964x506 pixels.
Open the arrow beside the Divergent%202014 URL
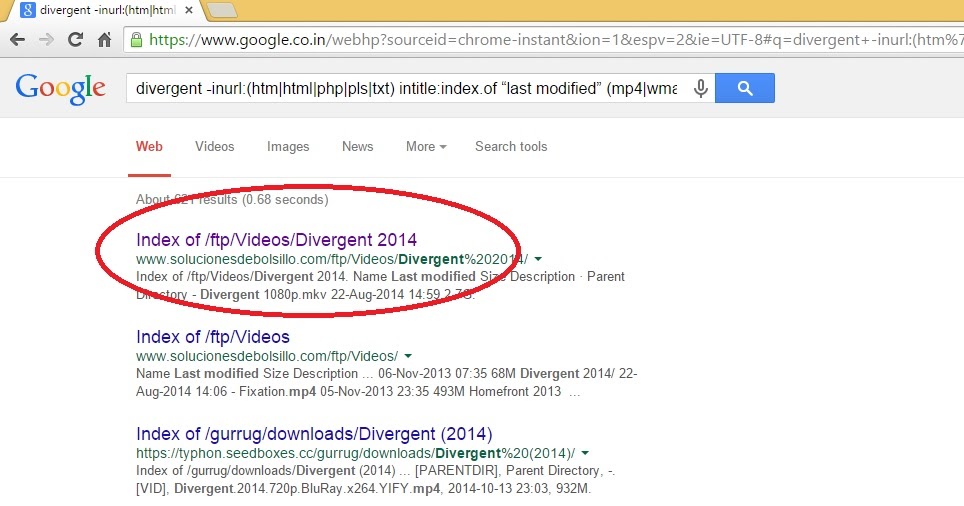coord(538,259)
